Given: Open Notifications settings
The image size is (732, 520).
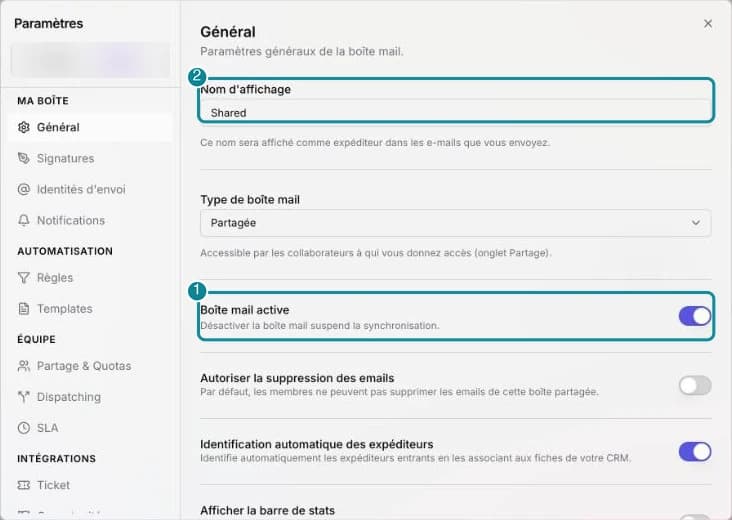Looking at the screenshot, I should pos(91,220).
